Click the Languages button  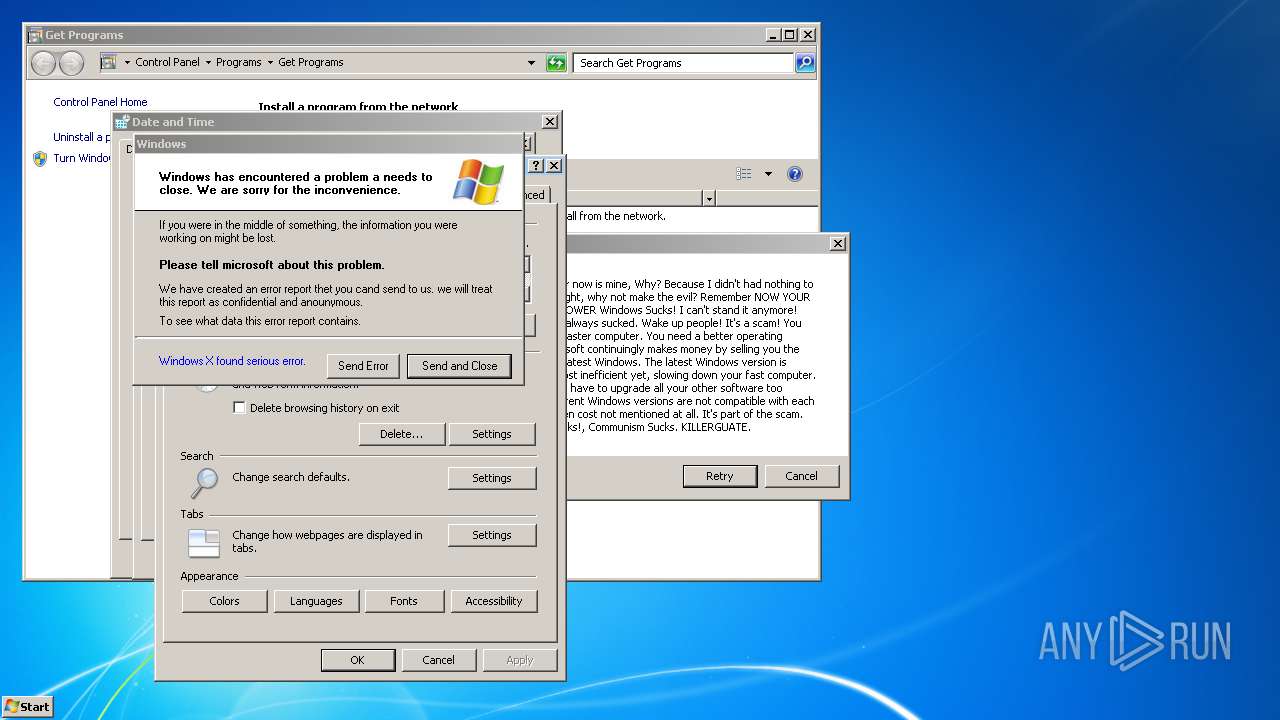click(x=316, y=601)
